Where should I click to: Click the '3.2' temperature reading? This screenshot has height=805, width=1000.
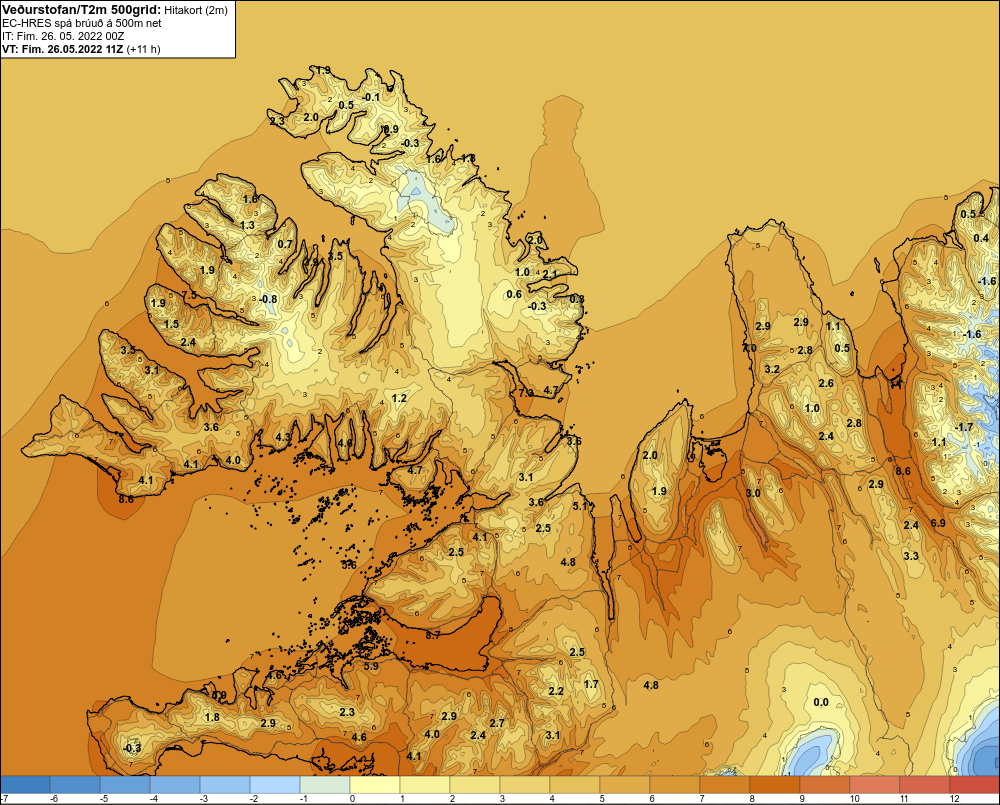tap(772, 369)
